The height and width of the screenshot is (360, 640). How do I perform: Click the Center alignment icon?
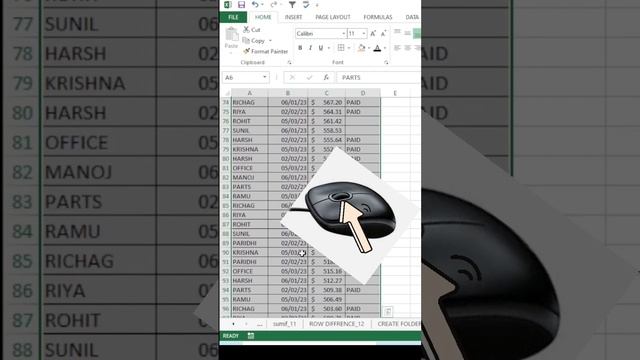tap(407, 48)
